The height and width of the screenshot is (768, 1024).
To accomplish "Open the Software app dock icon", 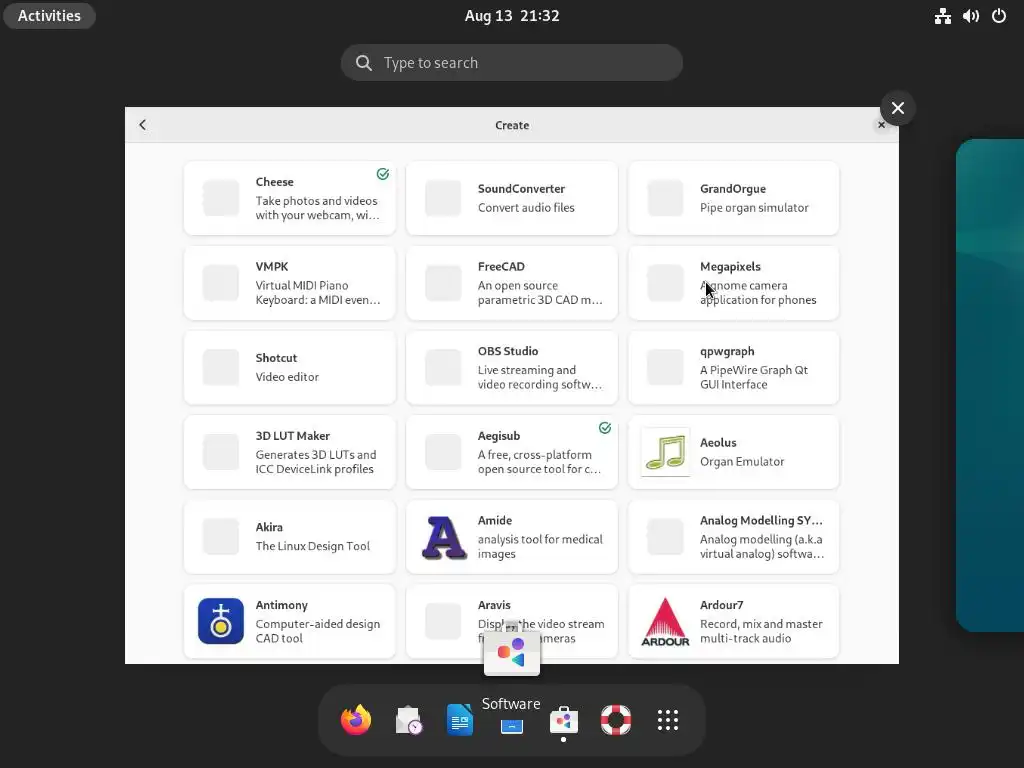I will tap(564, 720).
